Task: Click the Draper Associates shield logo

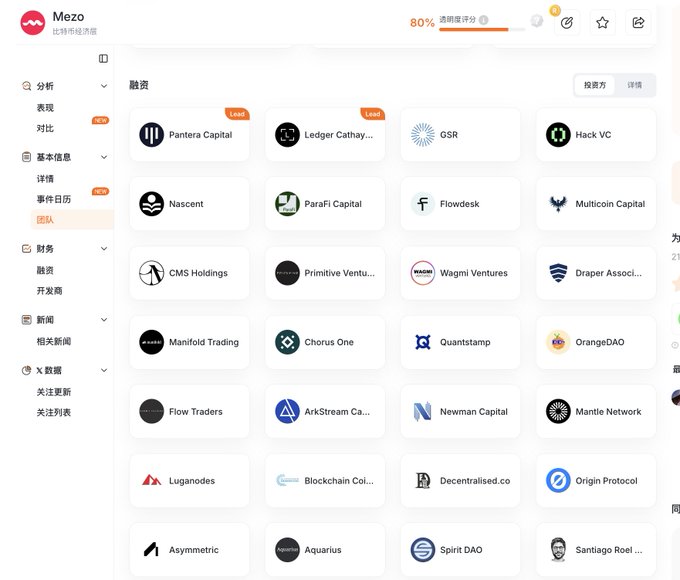Action: [558, 273]
